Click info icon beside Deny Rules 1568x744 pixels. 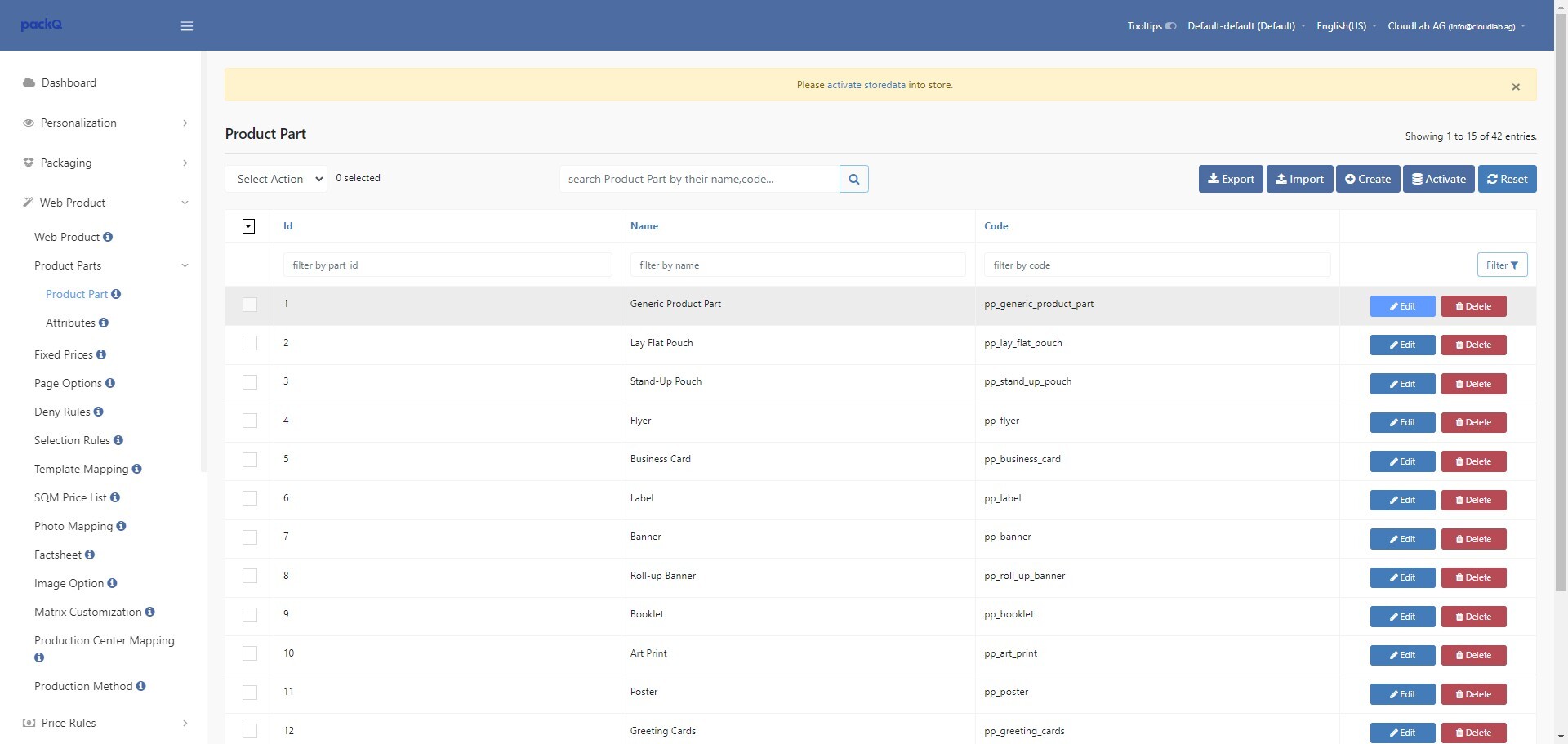[x=99, y=412]
